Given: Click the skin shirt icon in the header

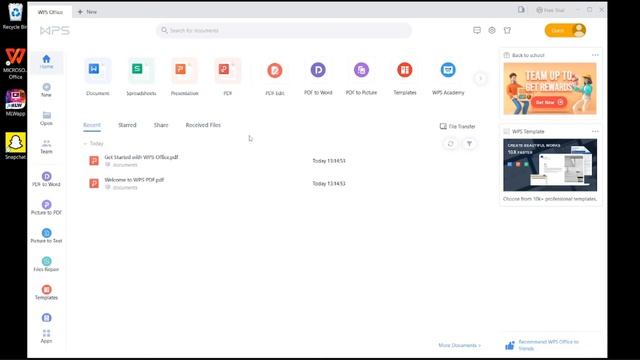Looking at the screenshot, I should [507, 30].
